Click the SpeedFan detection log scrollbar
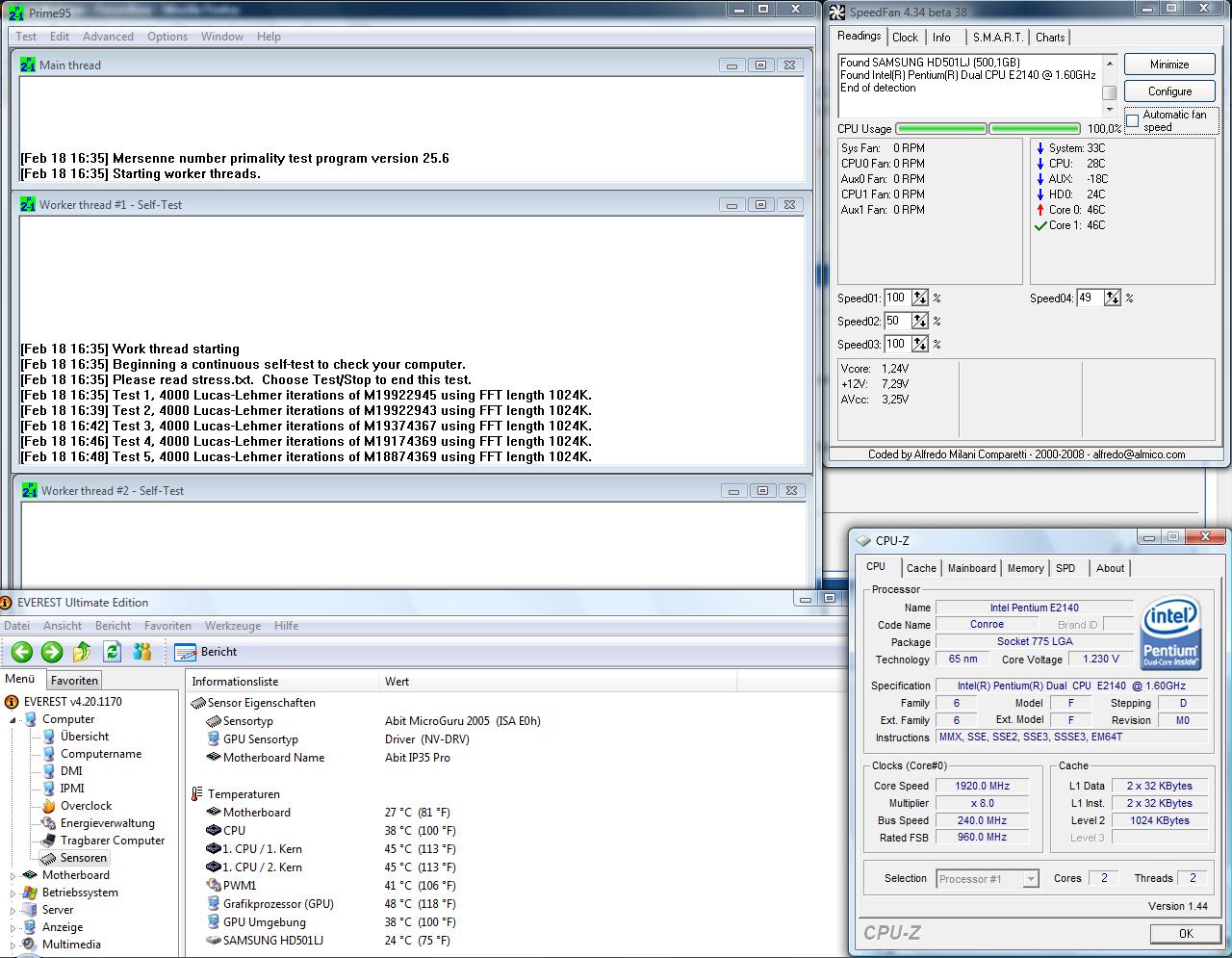 click(x=1109, y=86)
